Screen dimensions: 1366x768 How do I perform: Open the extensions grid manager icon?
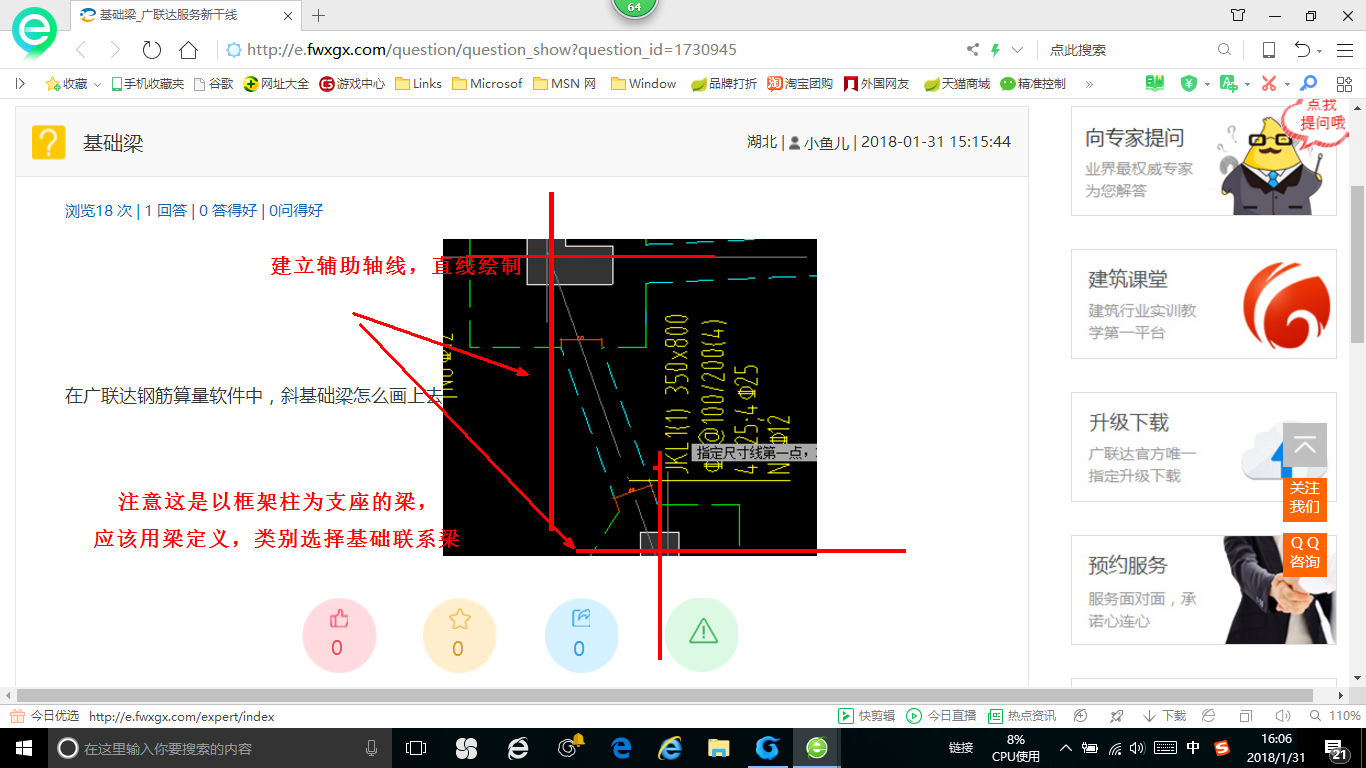point(1343,84)
